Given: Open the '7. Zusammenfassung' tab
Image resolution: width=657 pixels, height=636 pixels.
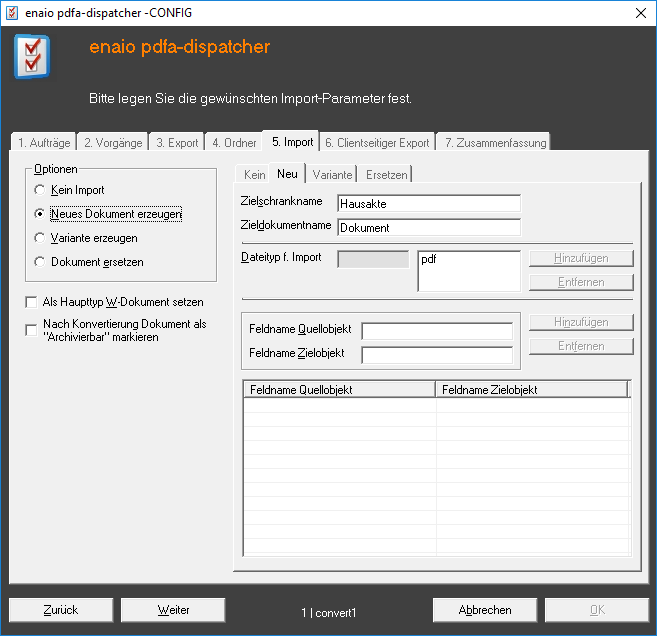Looking at the screenshot, I should click(496, 143).
